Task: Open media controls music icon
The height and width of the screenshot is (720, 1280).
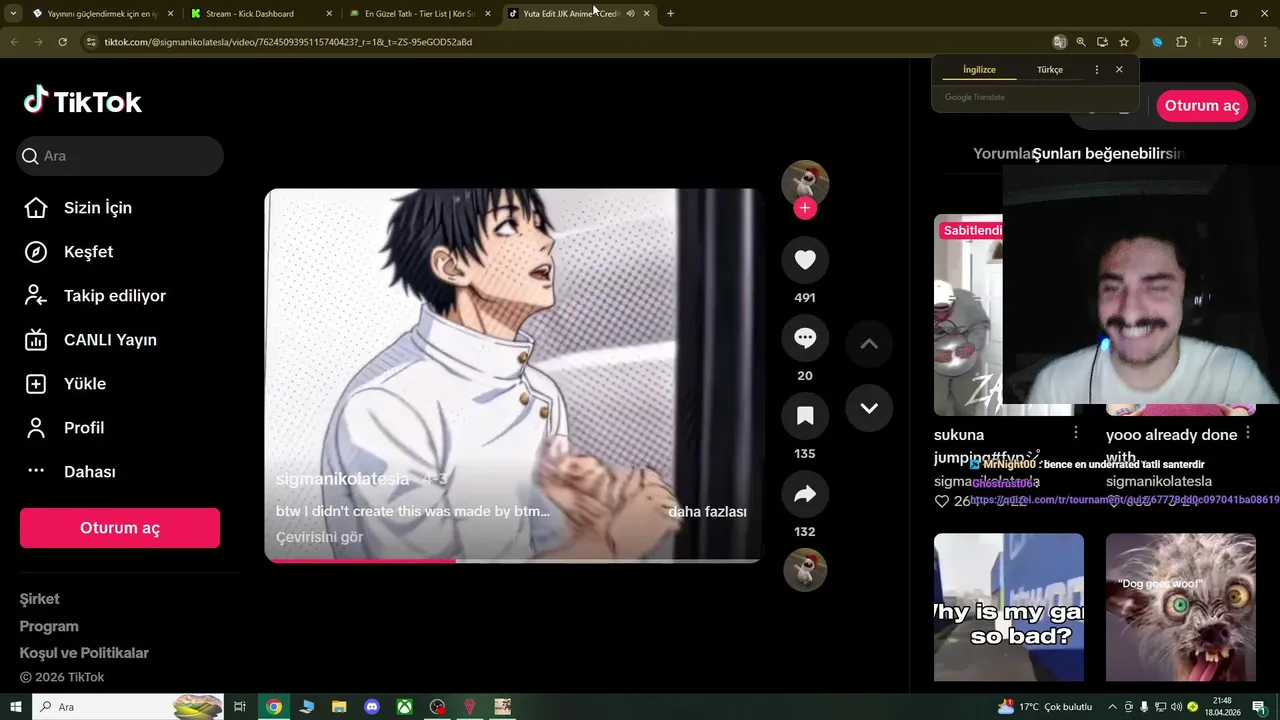Action: [1217, 42]
